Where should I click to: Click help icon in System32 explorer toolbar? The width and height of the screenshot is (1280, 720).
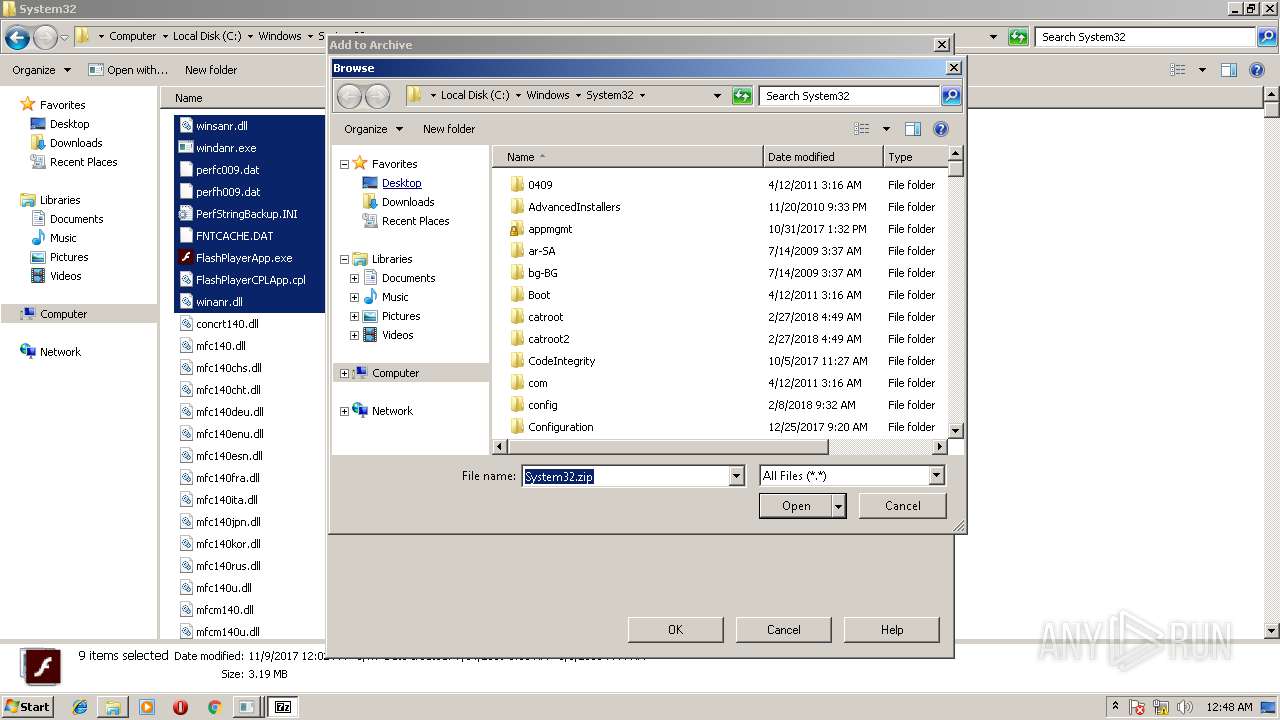pos(1257,70)
